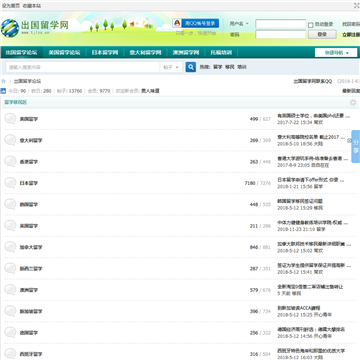This screenshot has height=360, width=360.
Task: Click the bubble icon beside 新加坡留学
Action: click(10, 311)
